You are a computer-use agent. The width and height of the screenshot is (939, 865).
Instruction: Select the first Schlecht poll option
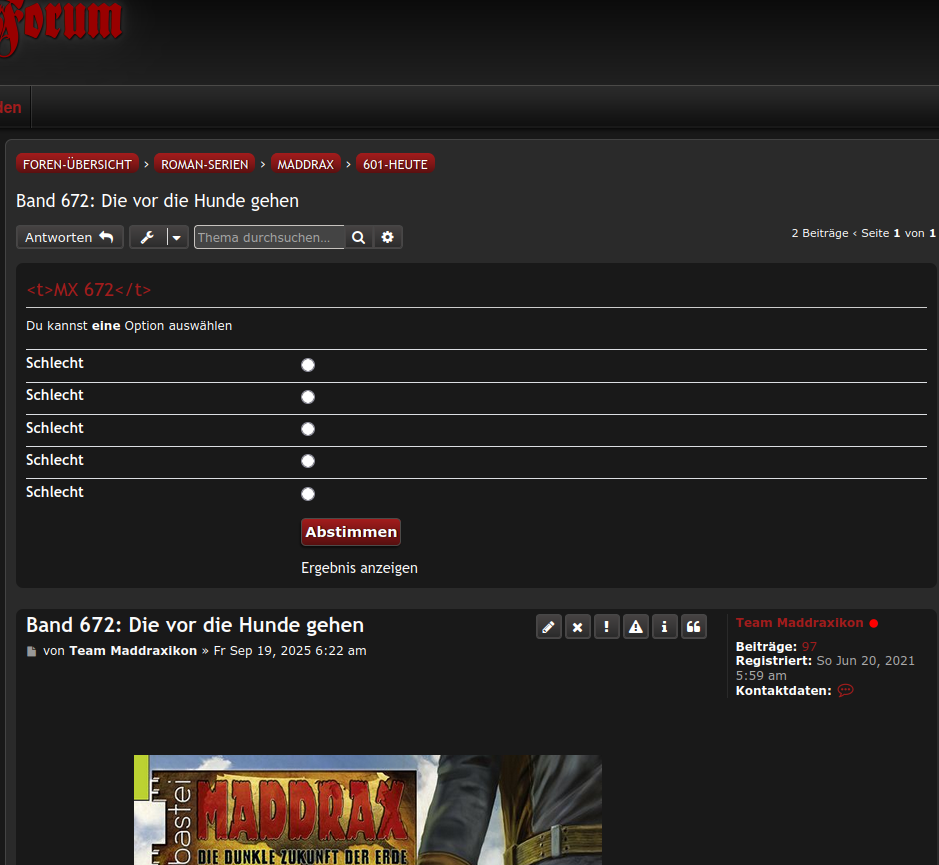(308, 365)
